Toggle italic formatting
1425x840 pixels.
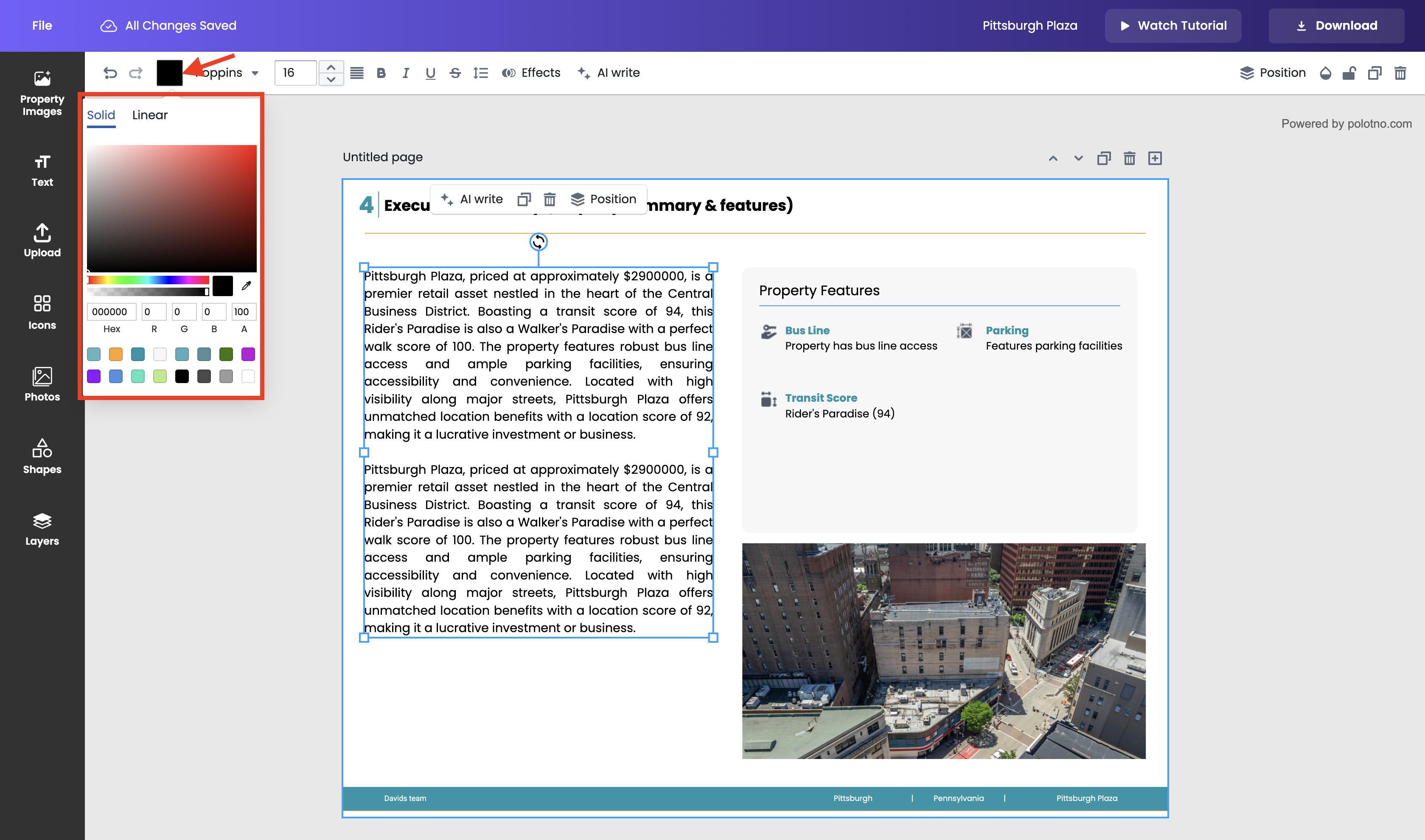tap(405, 73)
